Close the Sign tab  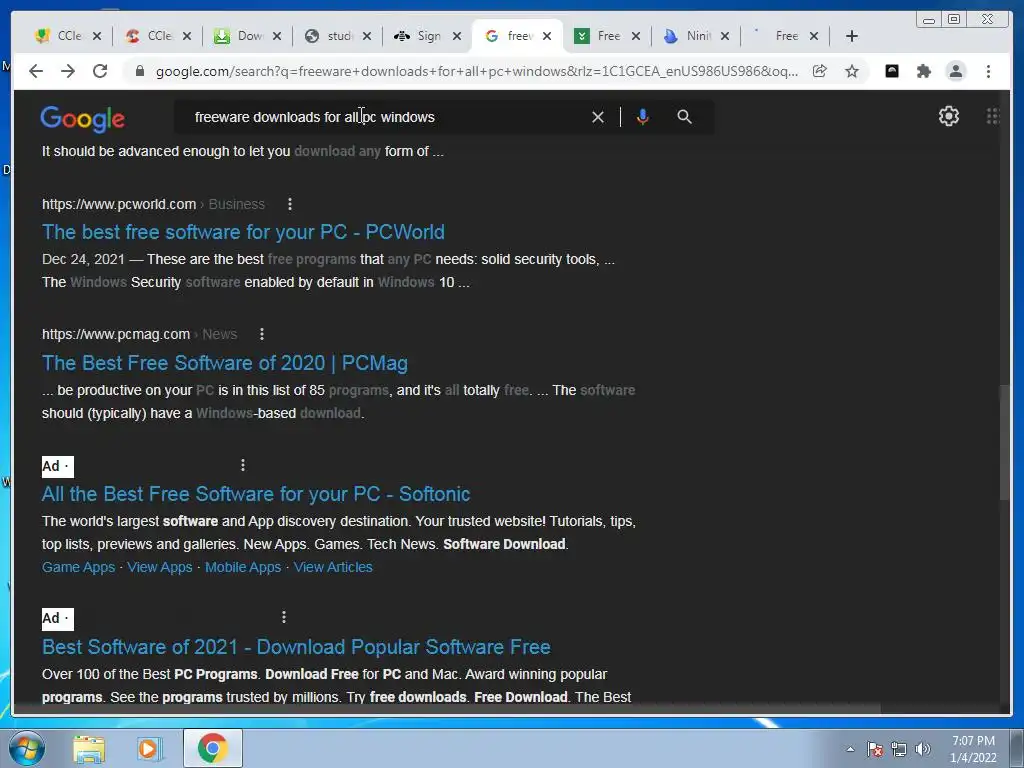[457, 36]
